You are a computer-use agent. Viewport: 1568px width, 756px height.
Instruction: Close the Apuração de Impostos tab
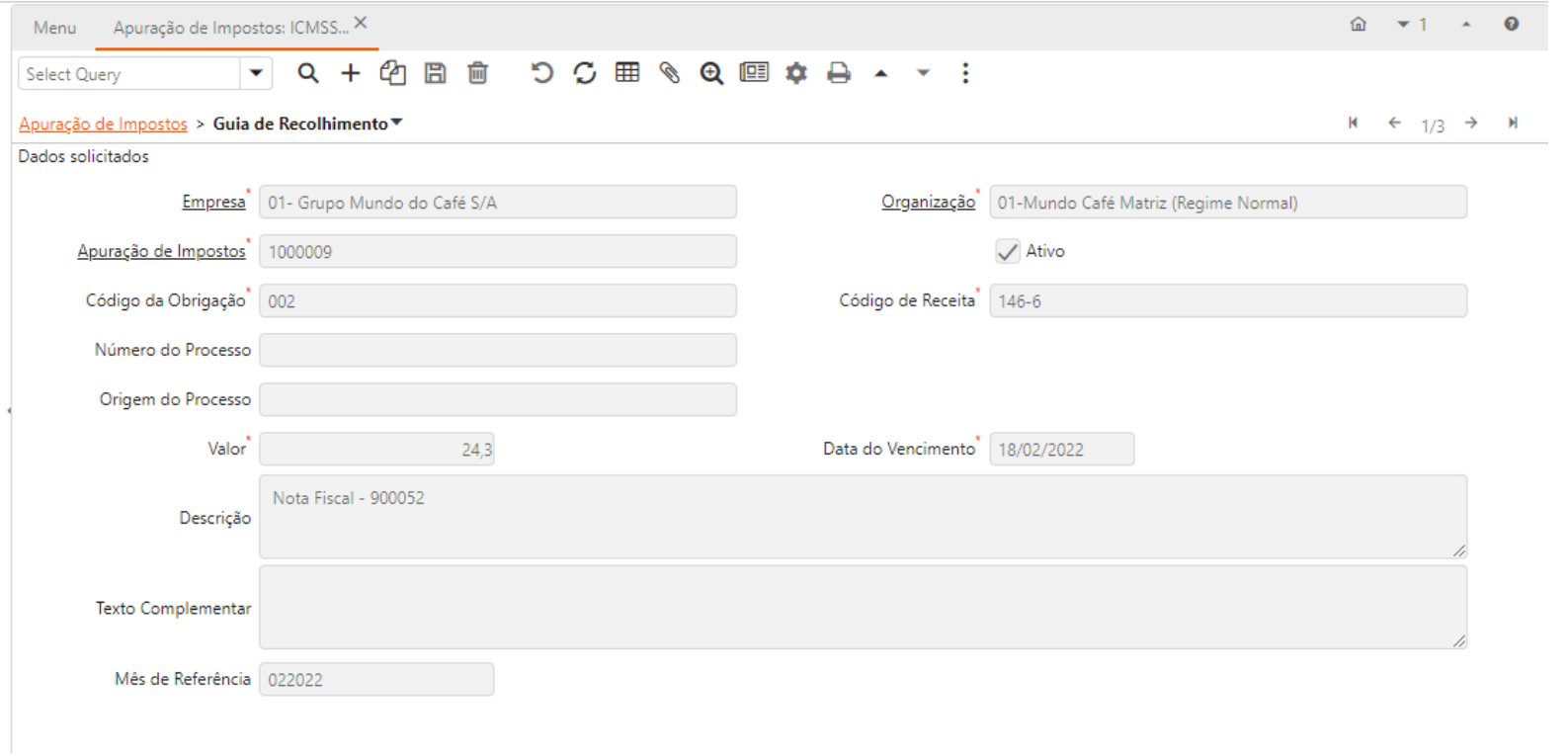361,23
